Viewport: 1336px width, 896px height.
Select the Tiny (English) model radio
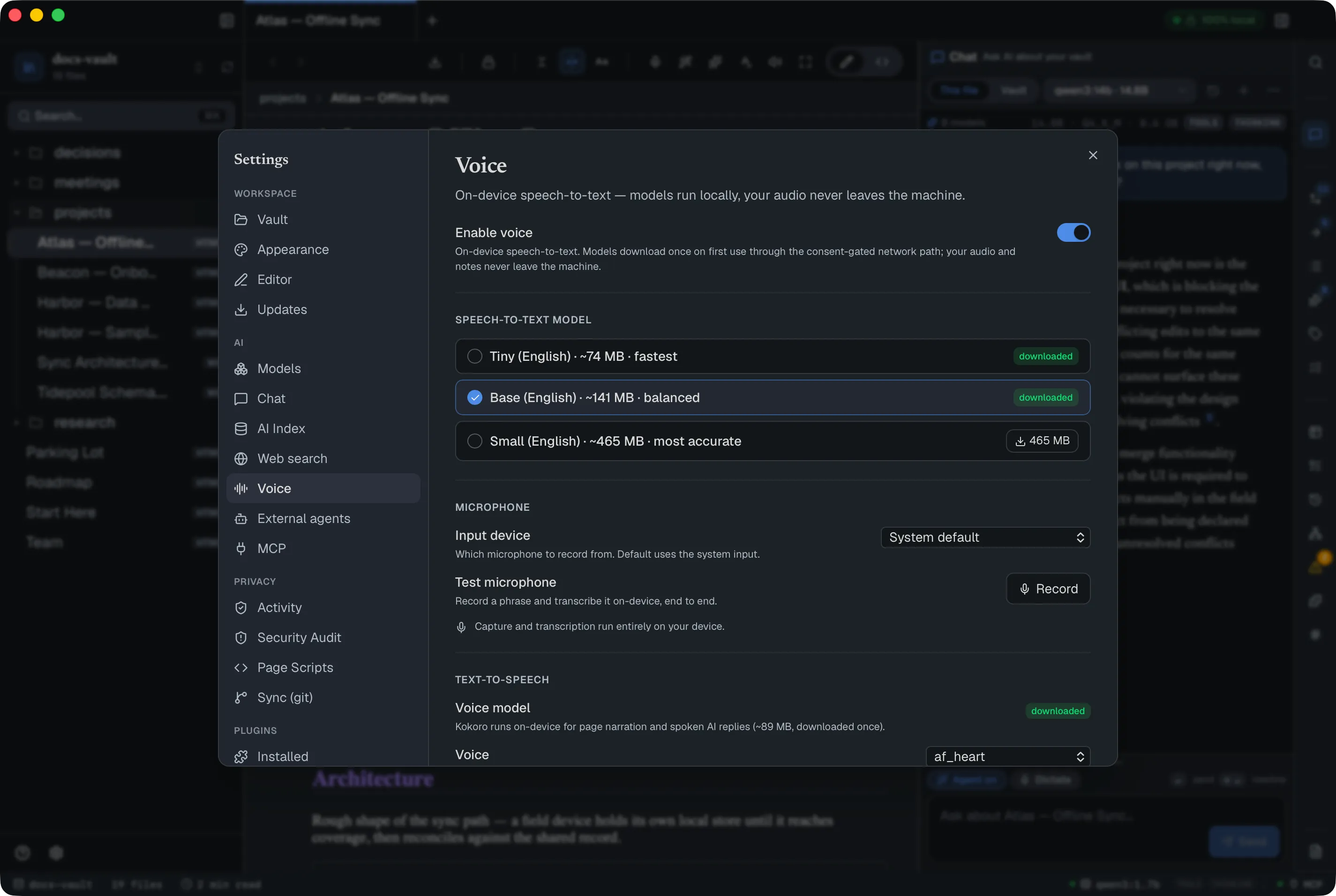[x=474, y=357]
